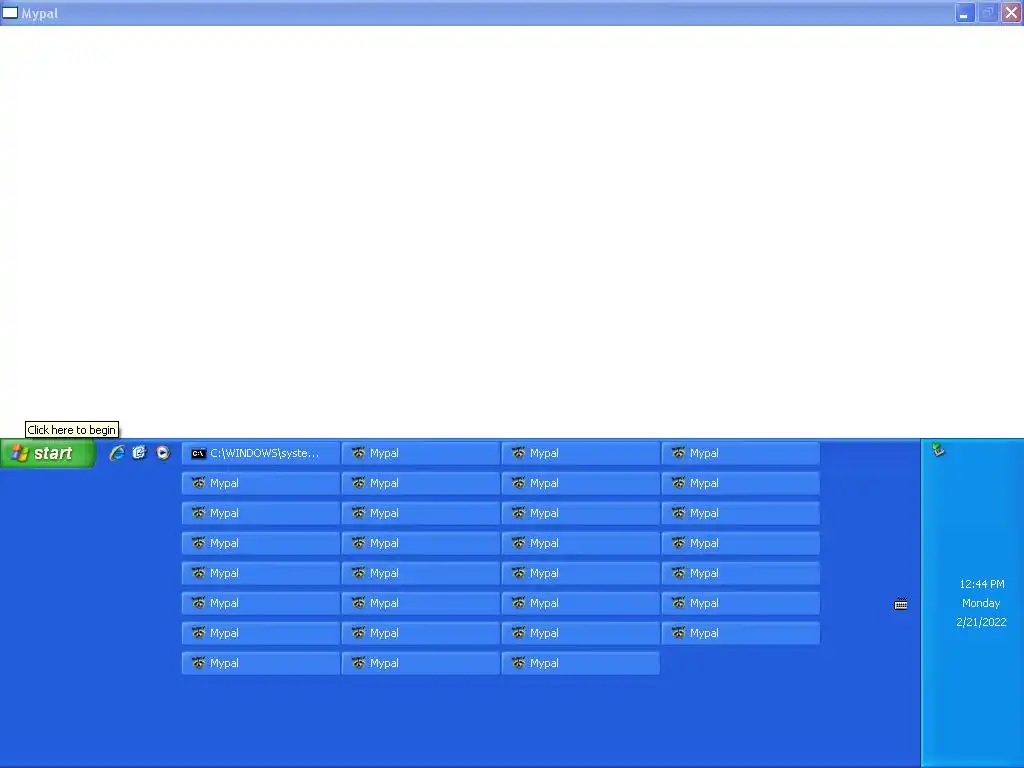Select the Mypal taskbar button directly below the C:\WINDOWS button
Image resolution: width=1024 pixels, height=768 pixels.
261,483
